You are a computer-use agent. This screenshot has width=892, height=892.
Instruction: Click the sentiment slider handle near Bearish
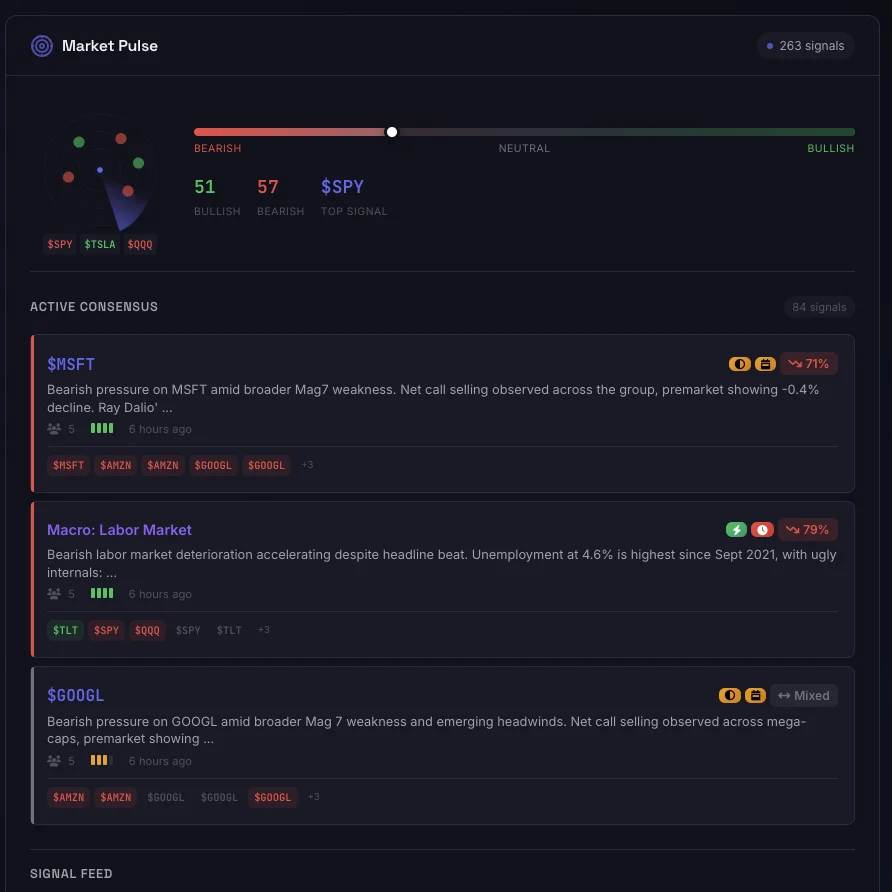391,131
